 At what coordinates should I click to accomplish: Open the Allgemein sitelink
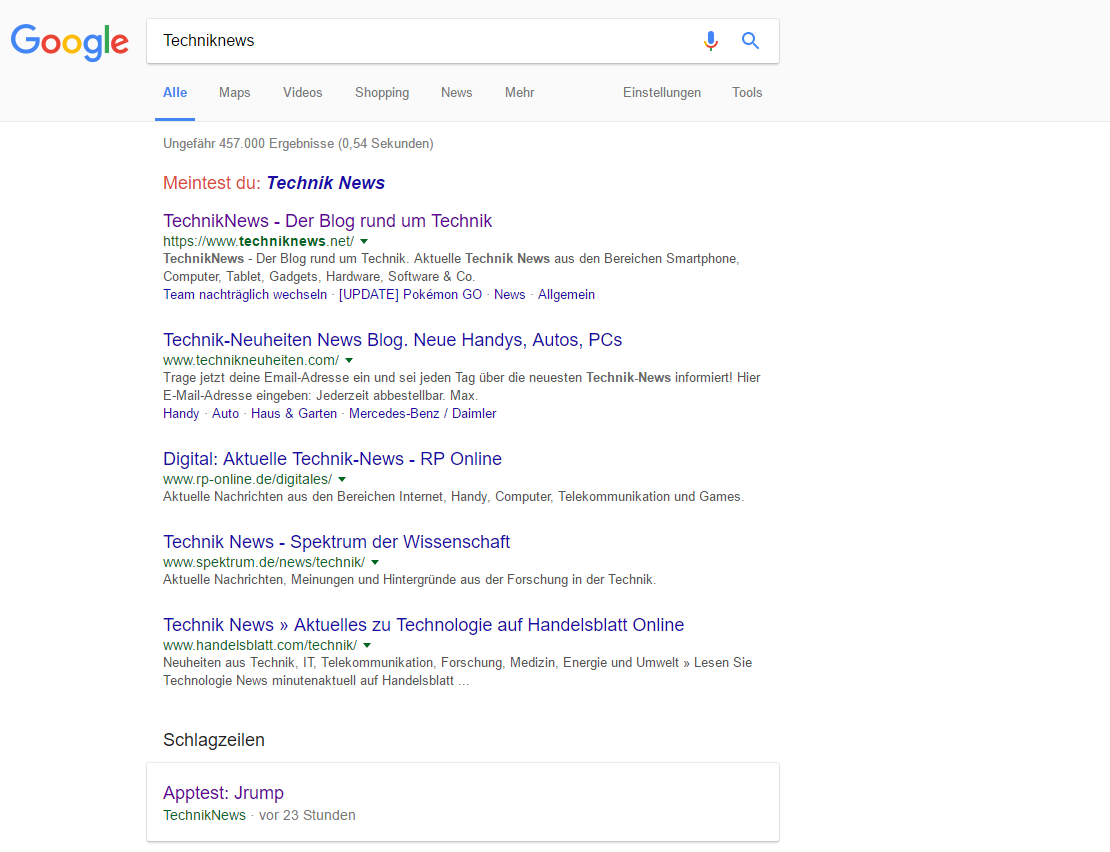(x=566, y=294)
